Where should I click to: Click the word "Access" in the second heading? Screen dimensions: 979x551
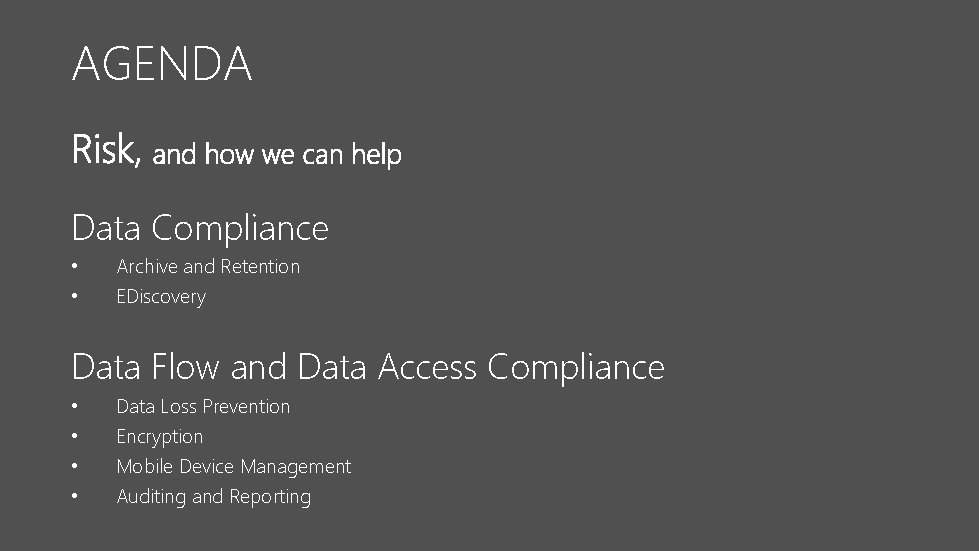click(x=428, y=367)
